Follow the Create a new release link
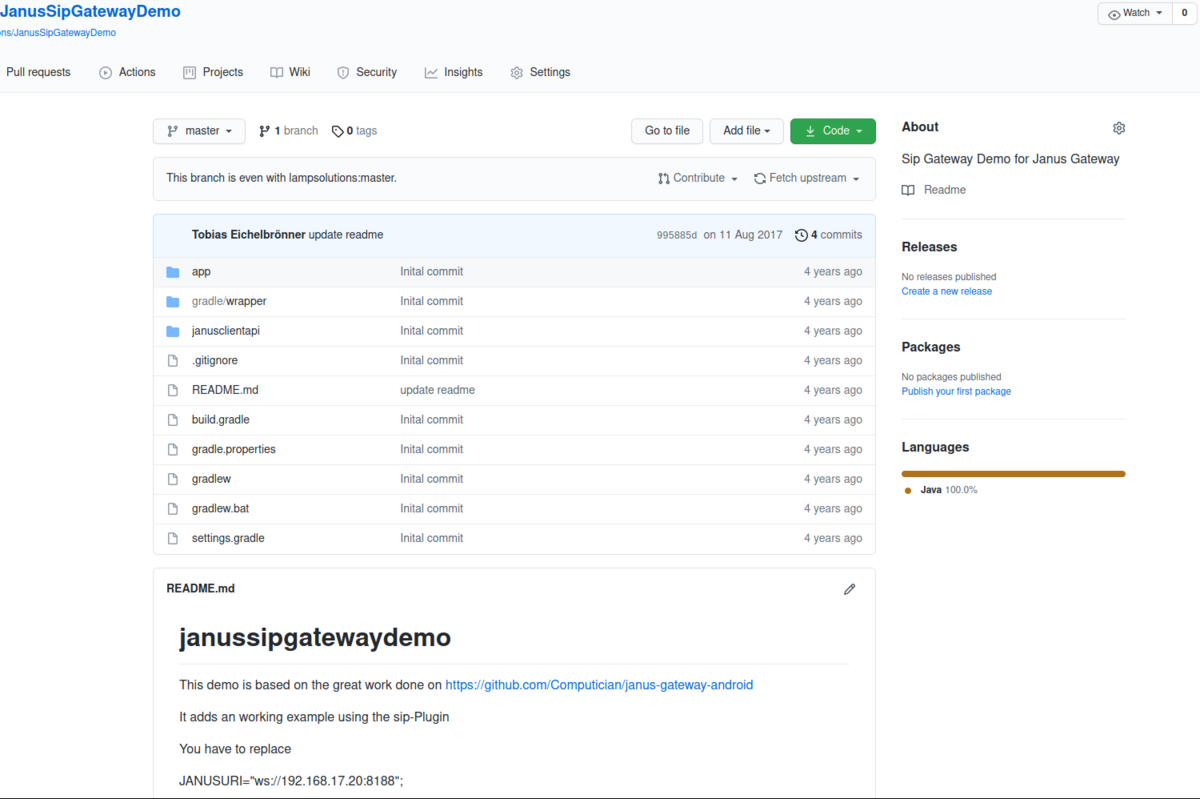 pyautogui.click(x=946, y=291)
